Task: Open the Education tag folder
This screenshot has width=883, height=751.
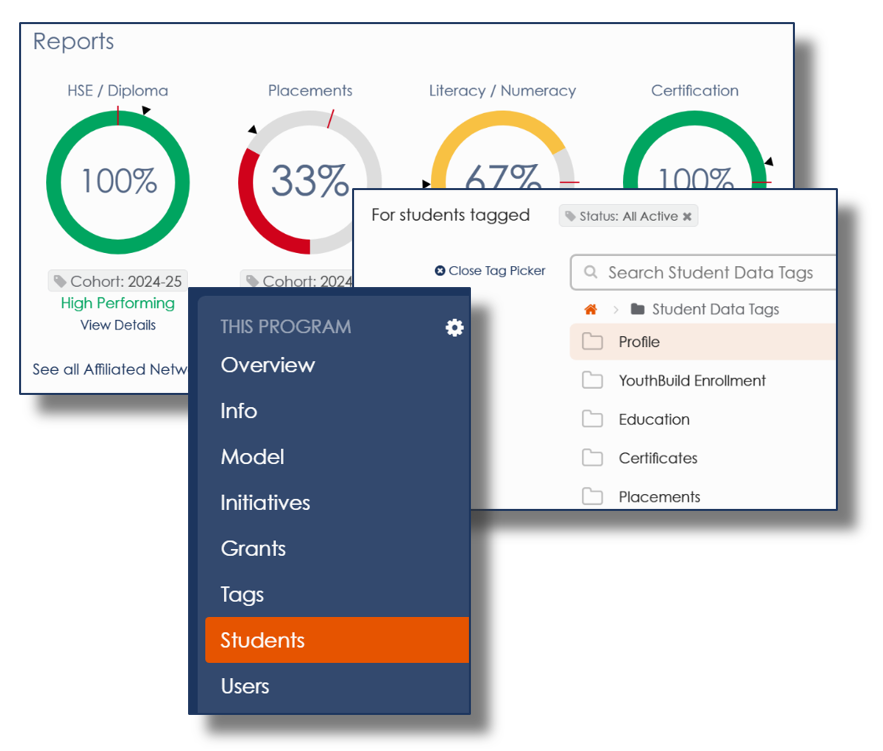Action: (x=703, y=419)
